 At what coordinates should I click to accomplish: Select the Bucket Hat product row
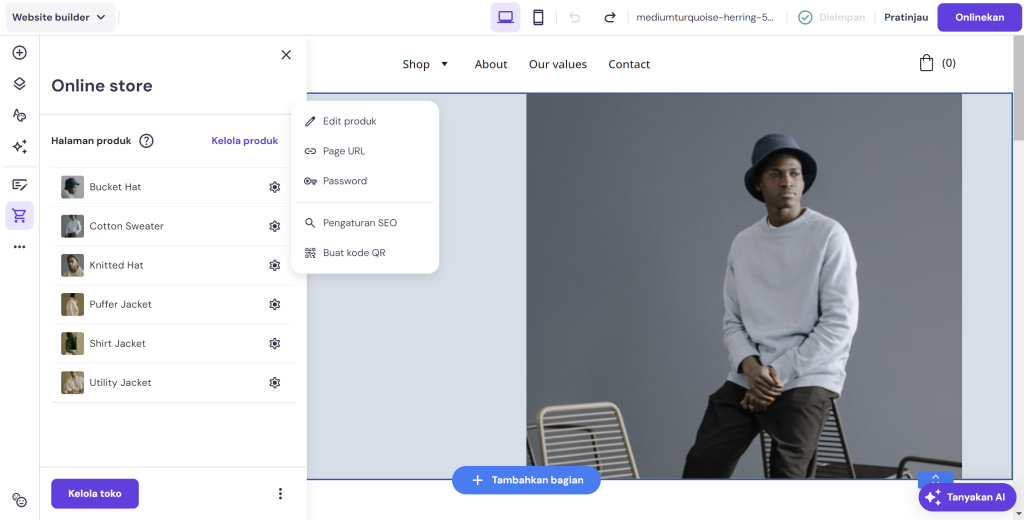click(173, 187)
